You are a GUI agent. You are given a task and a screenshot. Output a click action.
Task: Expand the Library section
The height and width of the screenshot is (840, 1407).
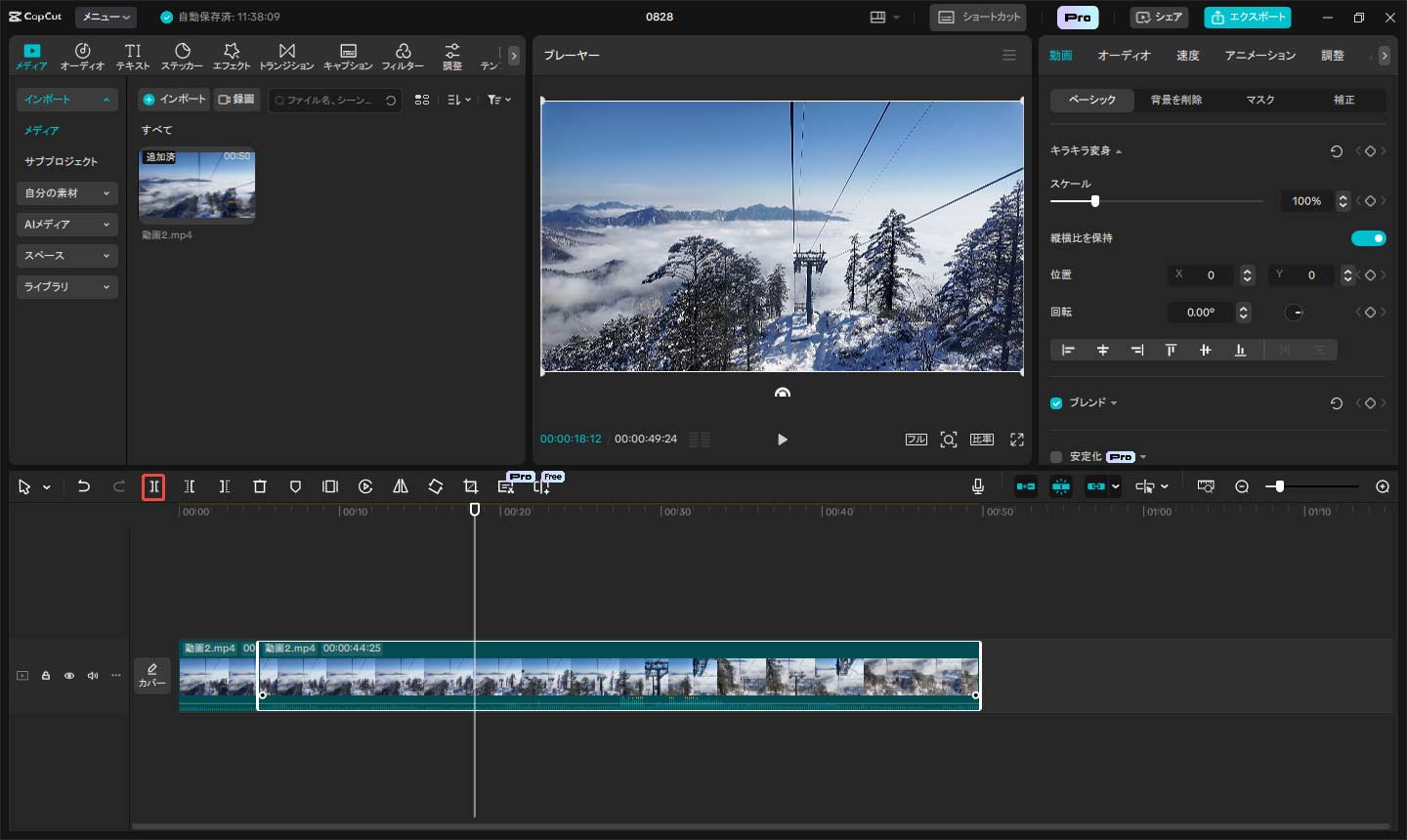tap(67, 287)
